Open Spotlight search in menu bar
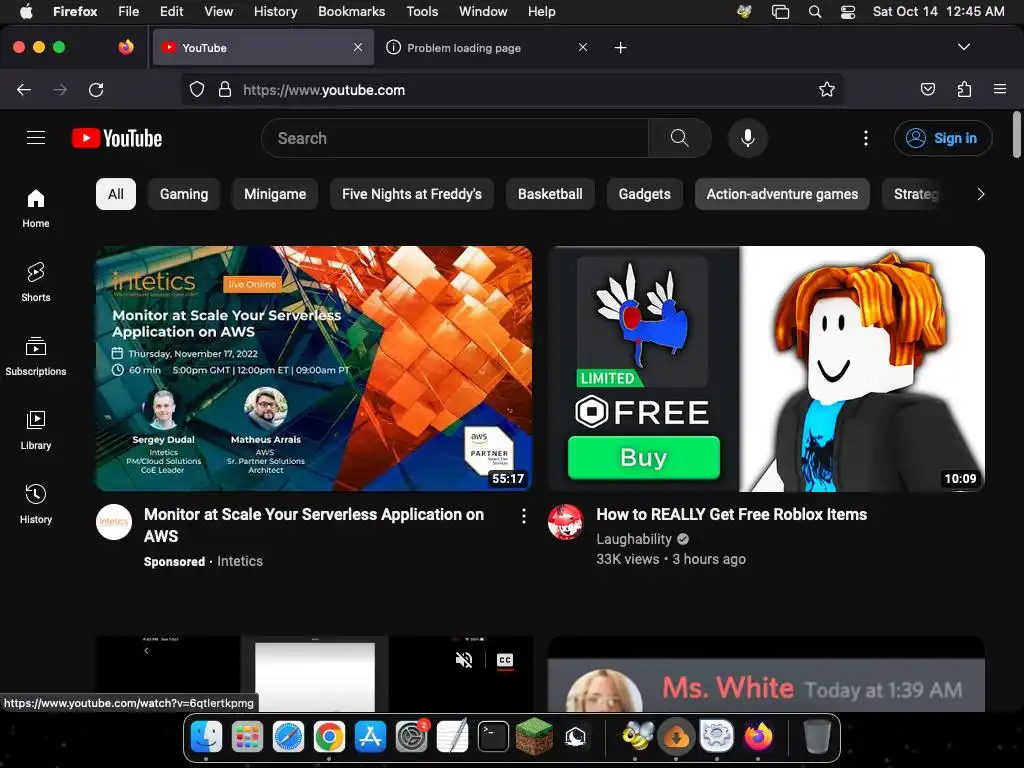 814,11
